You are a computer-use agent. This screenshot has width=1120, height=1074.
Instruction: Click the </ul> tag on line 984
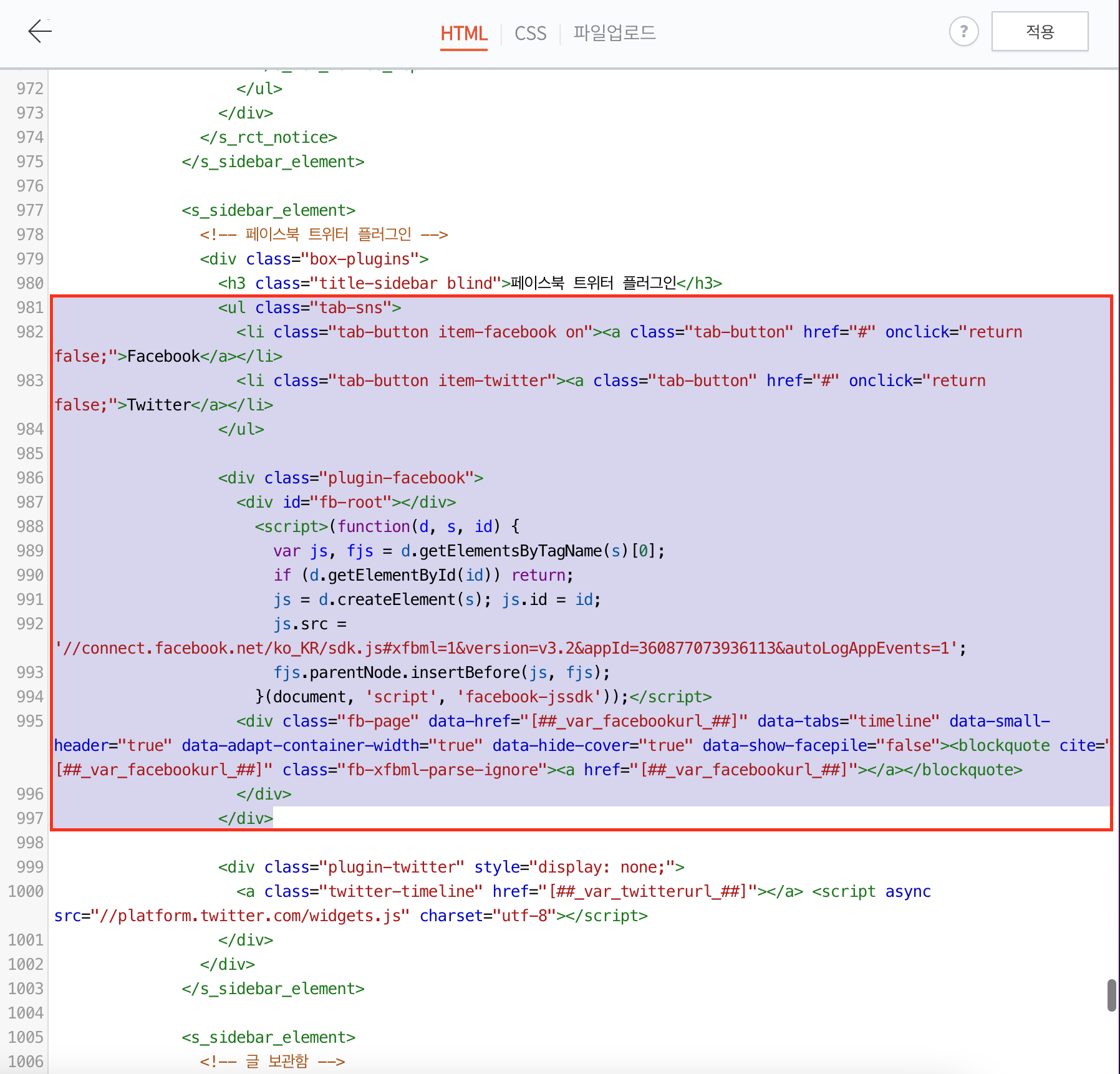click(x=241, y=429)
